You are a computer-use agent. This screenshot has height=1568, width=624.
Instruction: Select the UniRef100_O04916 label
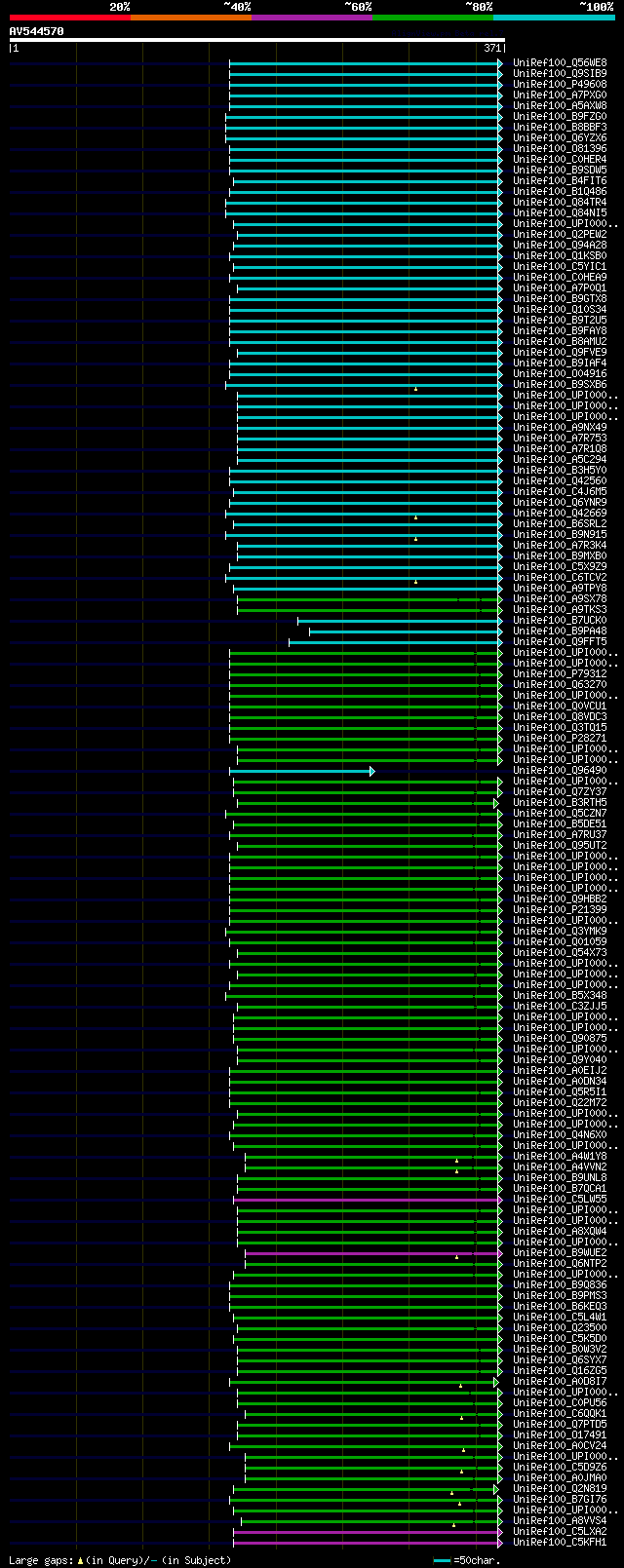(x=560, y=373)
